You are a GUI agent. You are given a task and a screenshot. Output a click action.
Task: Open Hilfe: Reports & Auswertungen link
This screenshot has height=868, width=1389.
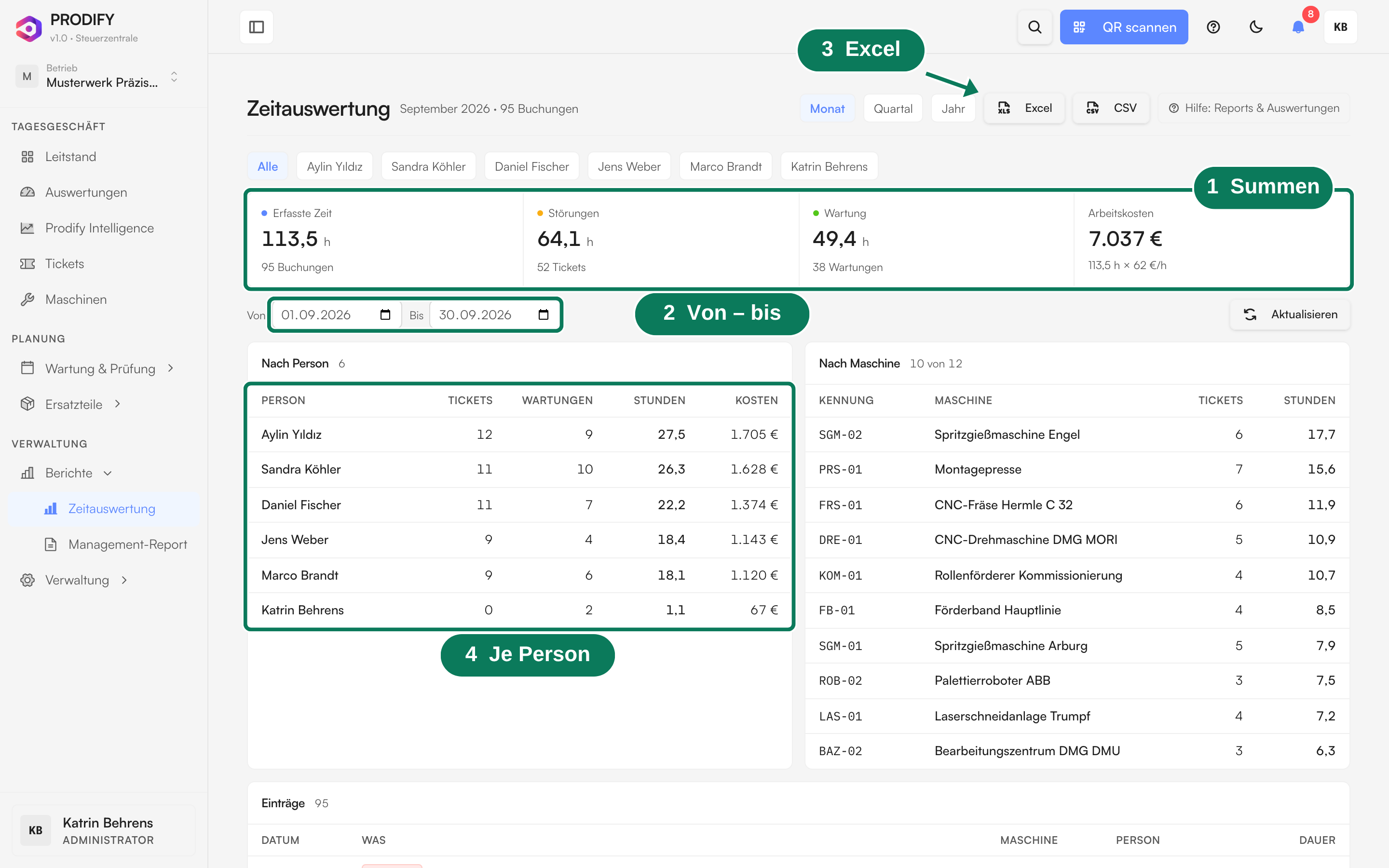click(1253, 108)
